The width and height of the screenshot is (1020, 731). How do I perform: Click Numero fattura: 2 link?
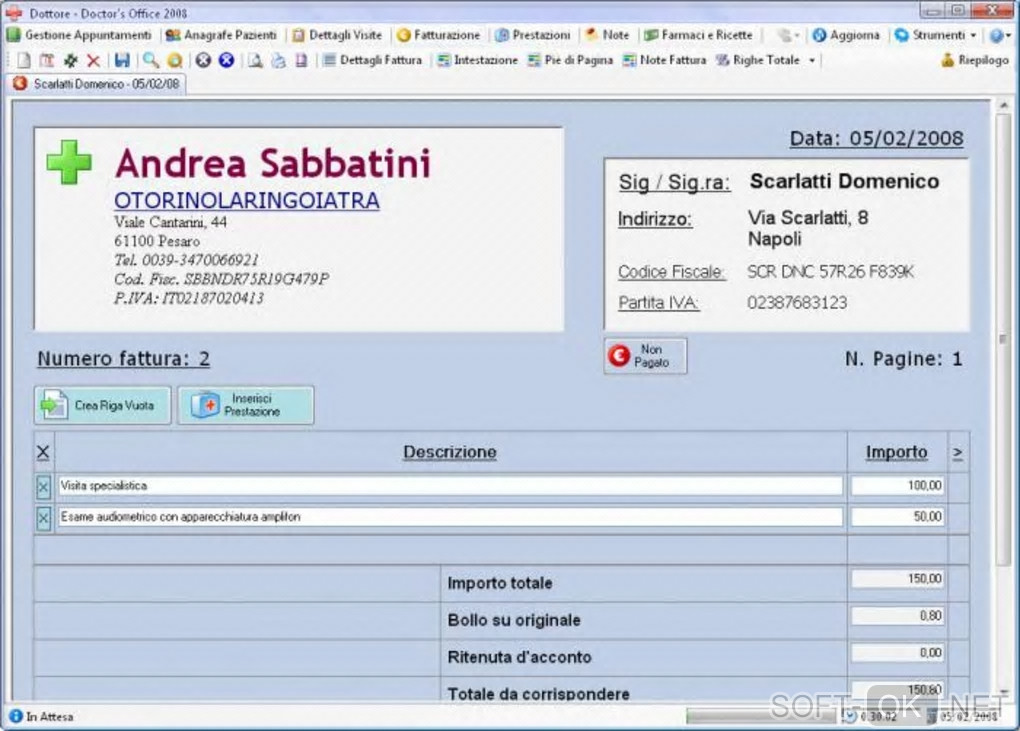[124, 359]
